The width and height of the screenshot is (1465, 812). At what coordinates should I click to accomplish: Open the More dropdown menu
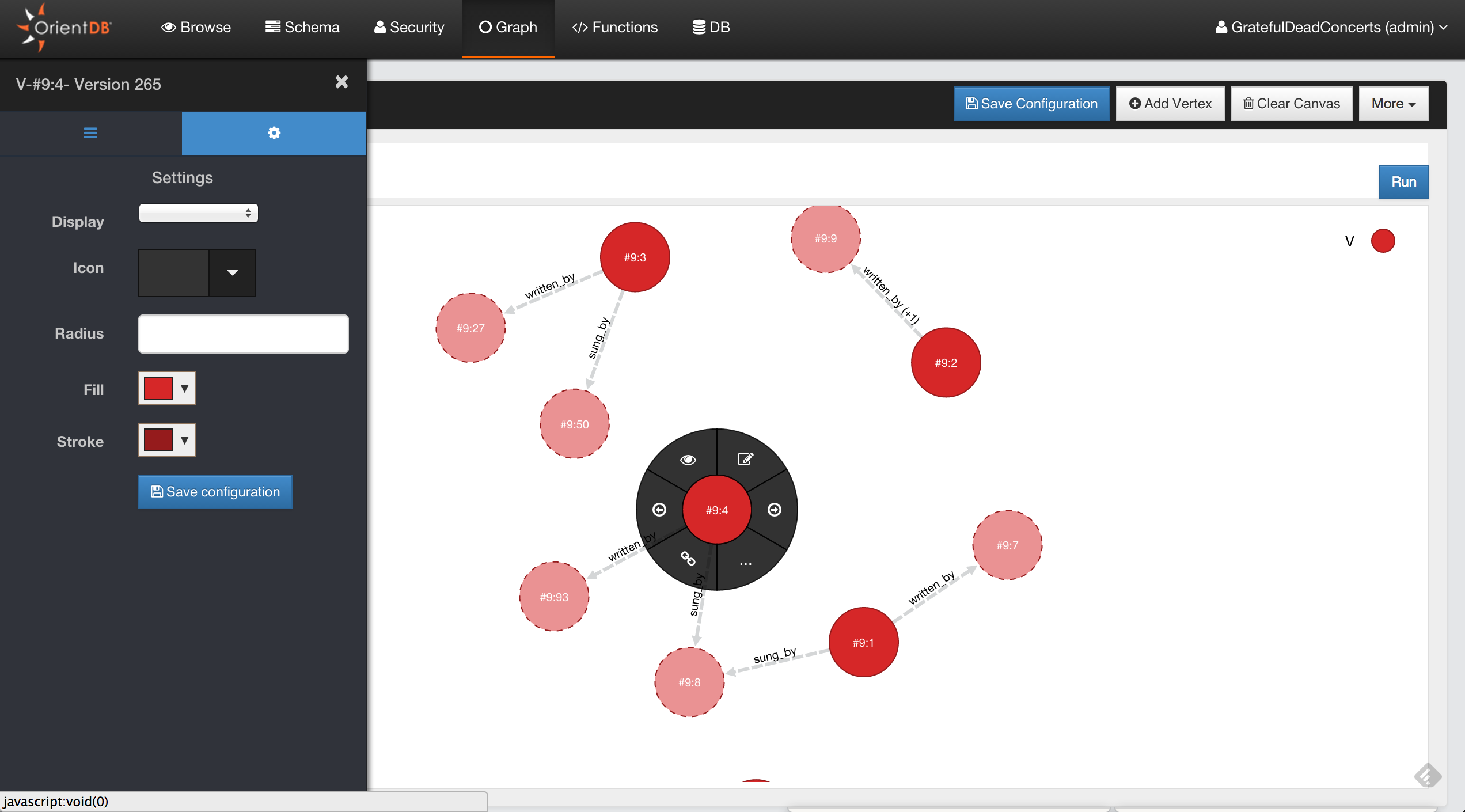tap(1394, 104)
